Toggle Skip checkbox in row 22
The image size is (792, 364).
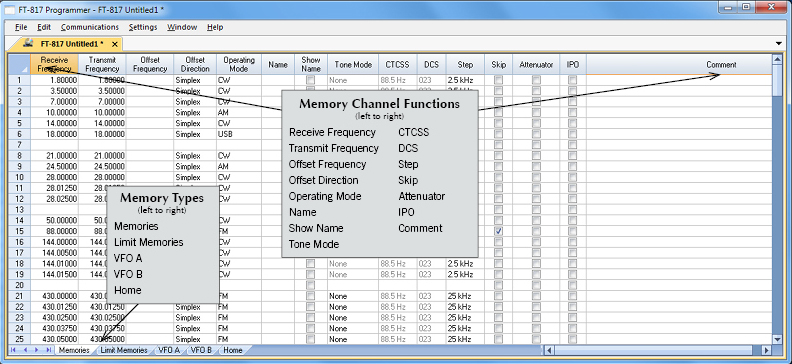click(x=499, y=306)
